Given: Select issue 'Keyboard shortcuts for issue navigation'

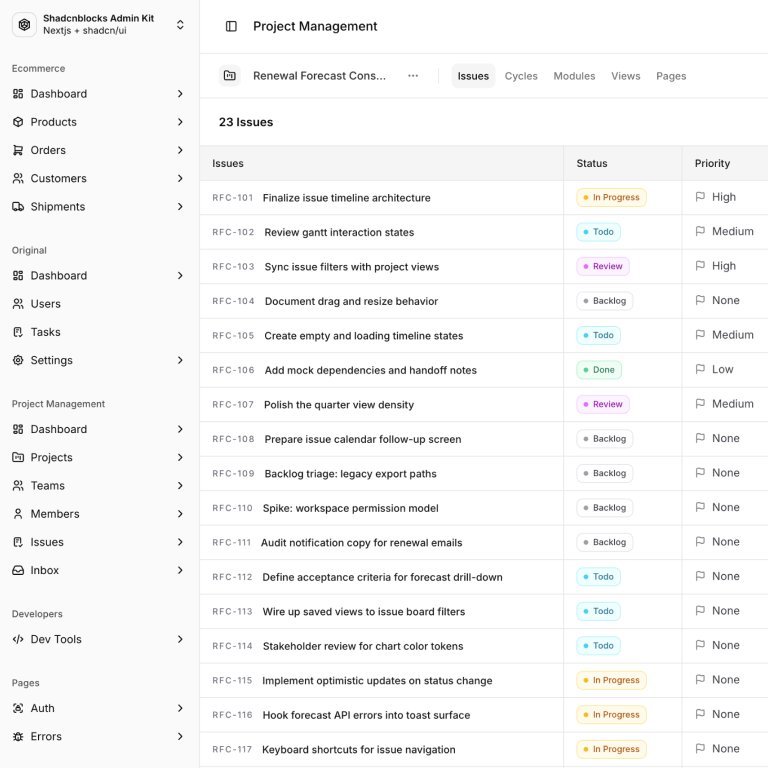Looking at the screenshot, I should click(359, 749).
